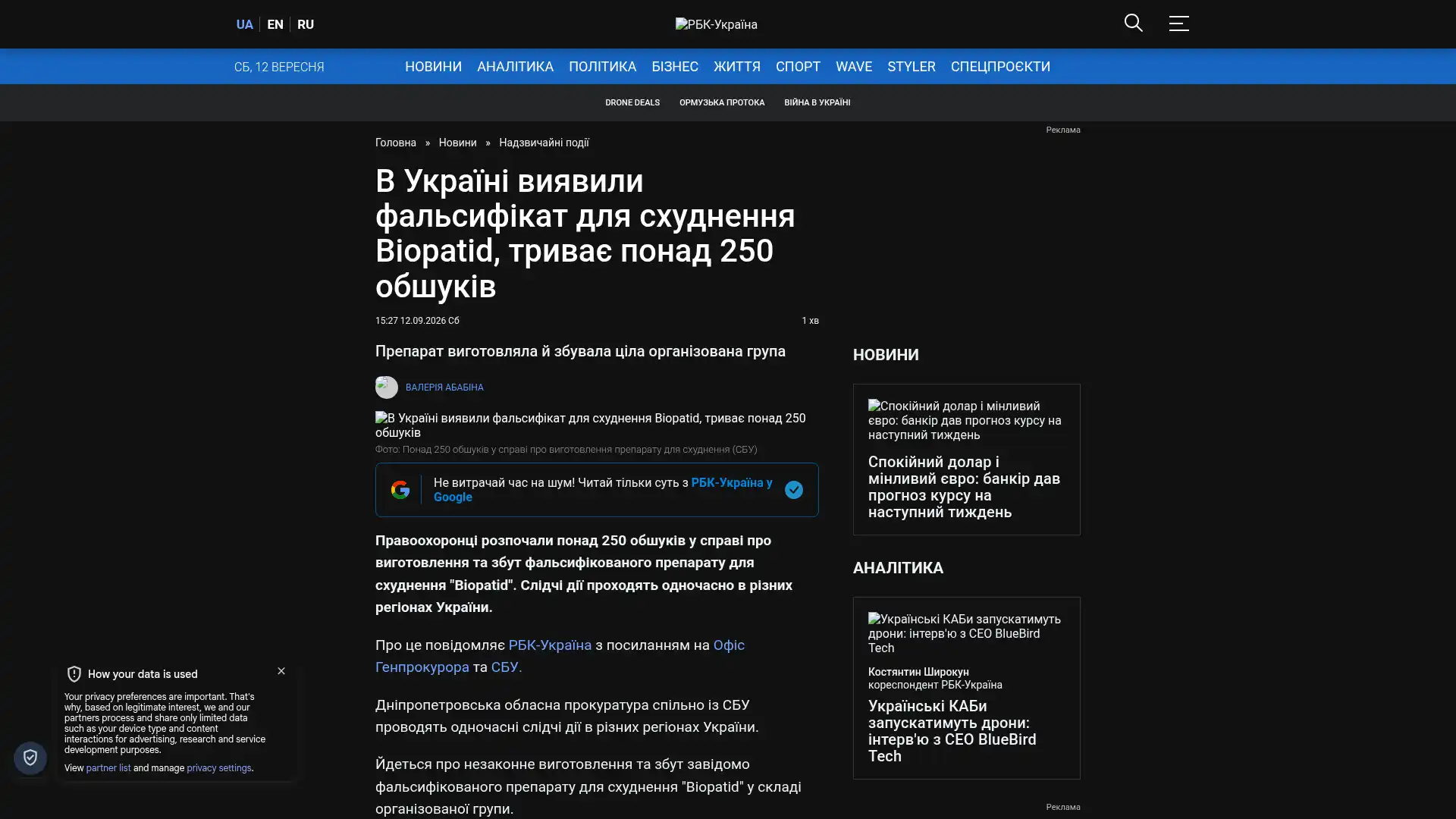Open the ПОЛІТИКА navigation section
1456x819 pixels.
click(x=602, y=67)
